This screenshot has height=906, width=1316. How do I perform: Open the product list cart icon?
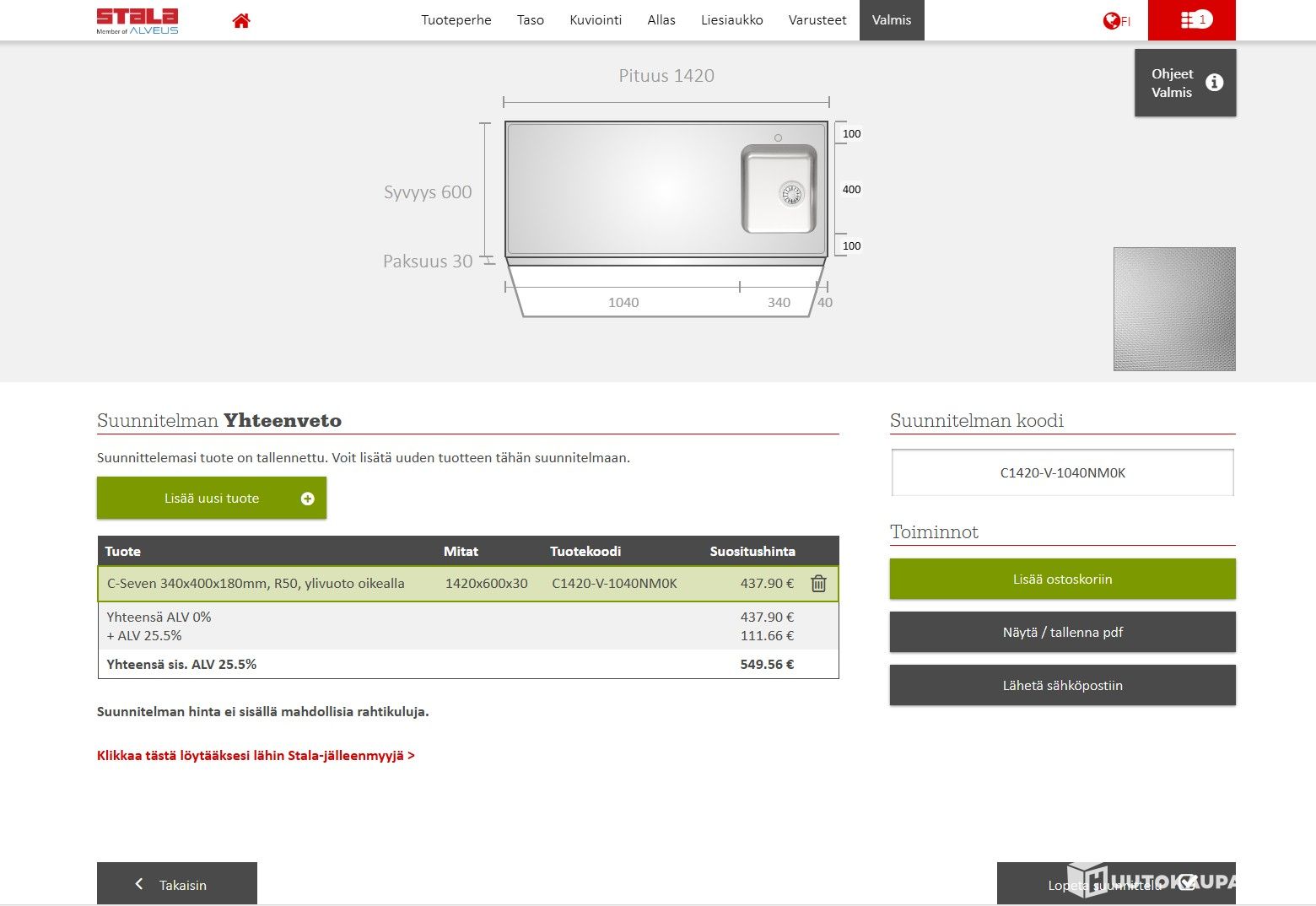pyautogui.click(x=1191, y=20)
